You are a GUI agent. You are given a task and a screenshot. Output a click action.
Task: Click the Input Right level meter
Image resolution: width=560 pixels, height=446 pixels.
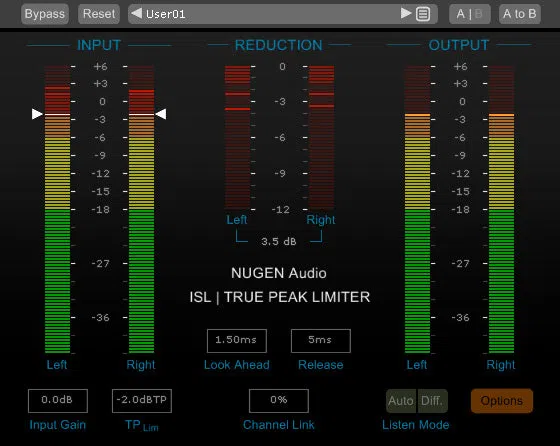tap(141, 209)
